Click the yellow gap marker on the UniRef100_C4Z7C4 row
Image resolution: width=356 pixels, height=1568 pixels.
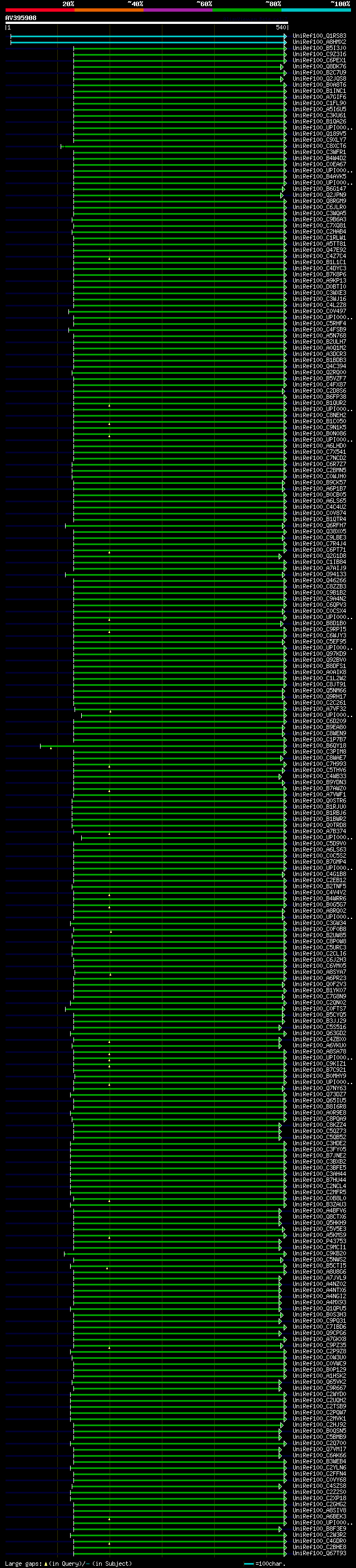click(x=110, y=259)
